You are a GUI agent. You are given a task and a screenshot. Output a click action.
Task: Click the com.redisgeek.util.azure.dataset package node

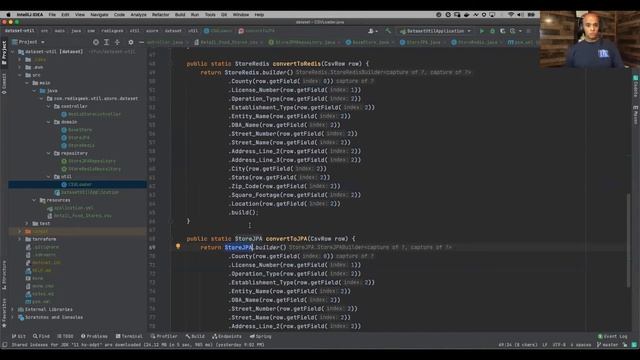(92, 98)
